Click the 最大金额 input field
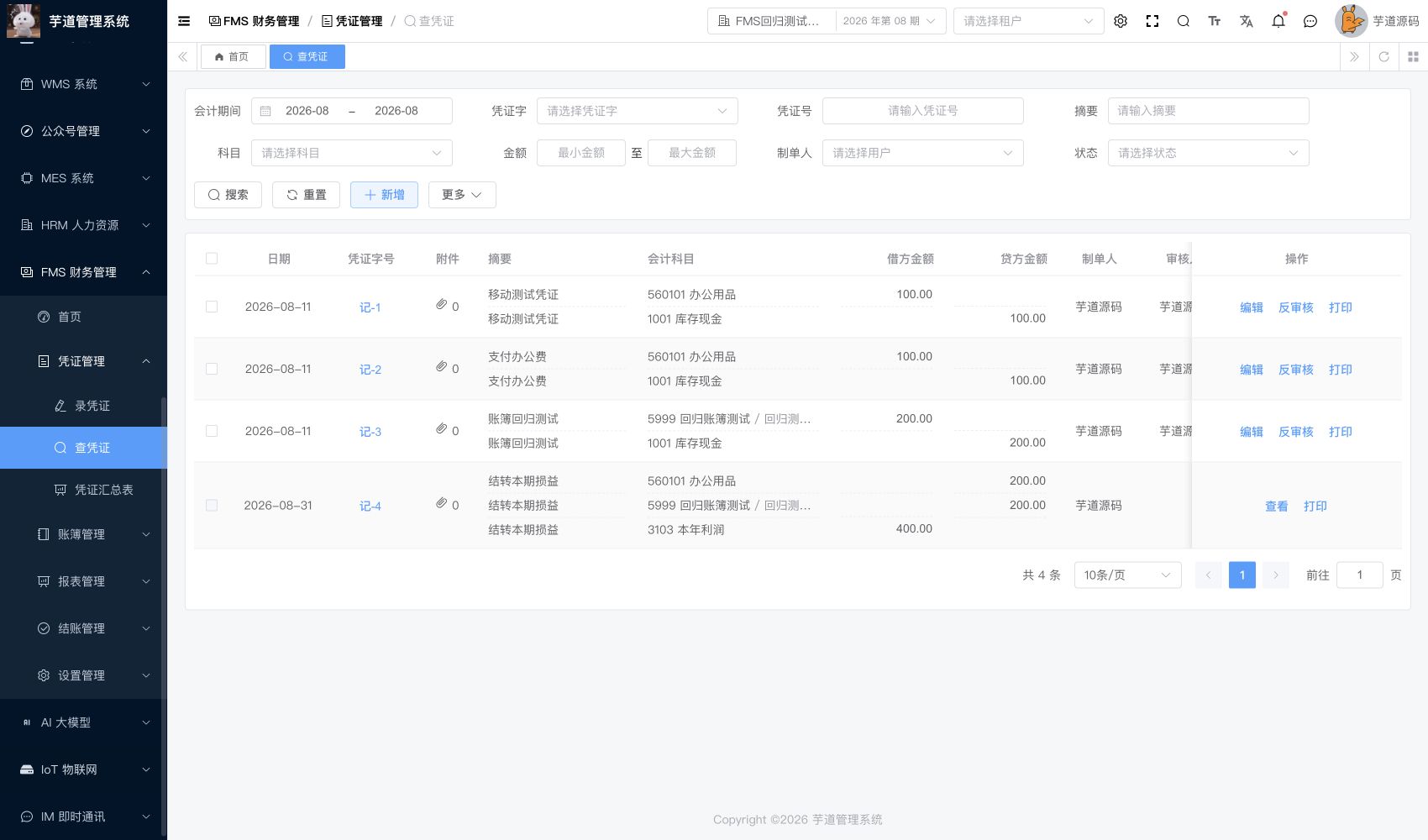This screenshot has height=840, width=1428. 692,153
